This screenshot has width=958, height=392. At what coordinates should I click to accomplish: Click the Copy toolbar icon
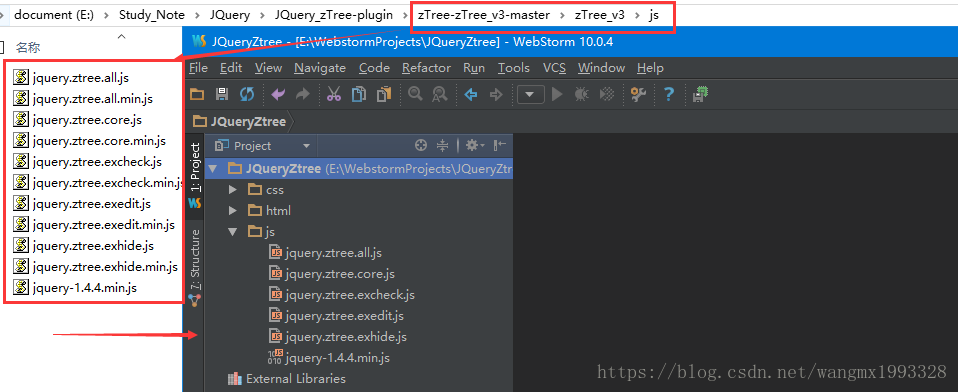click(359, 94)
